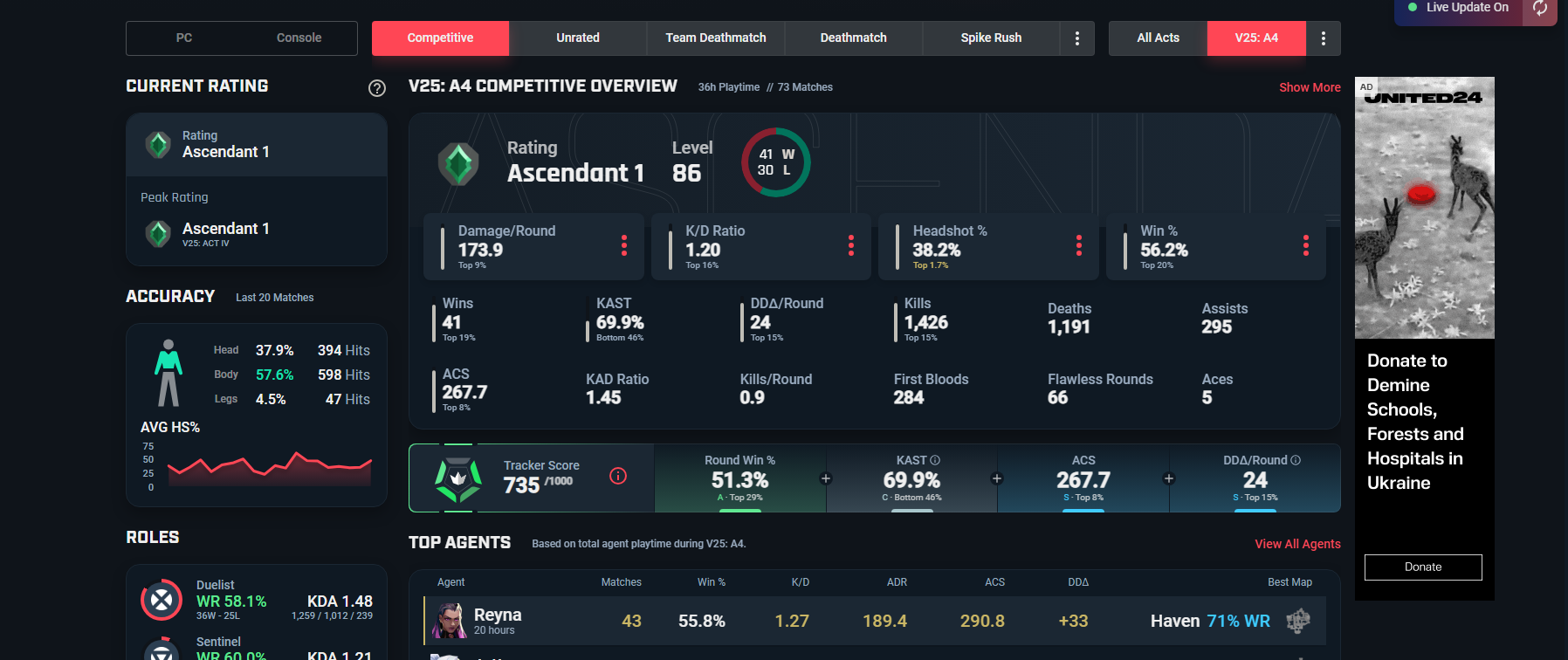This screenshot has width=1568, height=660.
Task: Click the AVG HS% line chart
Action: pyautogui.click(x=269, y=467)
